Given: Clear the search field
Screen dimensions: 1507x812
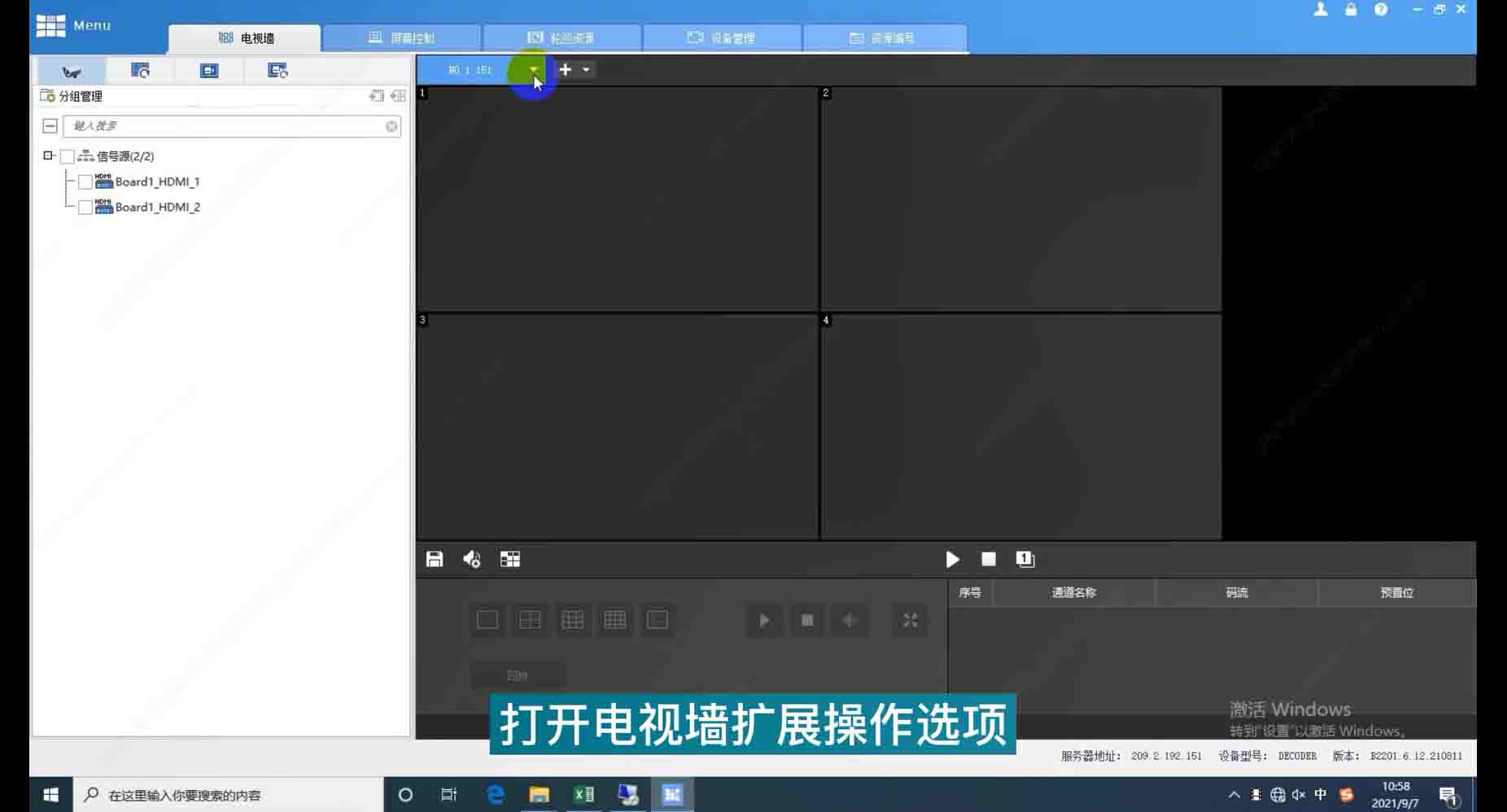Looking at the screenshot, I should click(391, 126).
